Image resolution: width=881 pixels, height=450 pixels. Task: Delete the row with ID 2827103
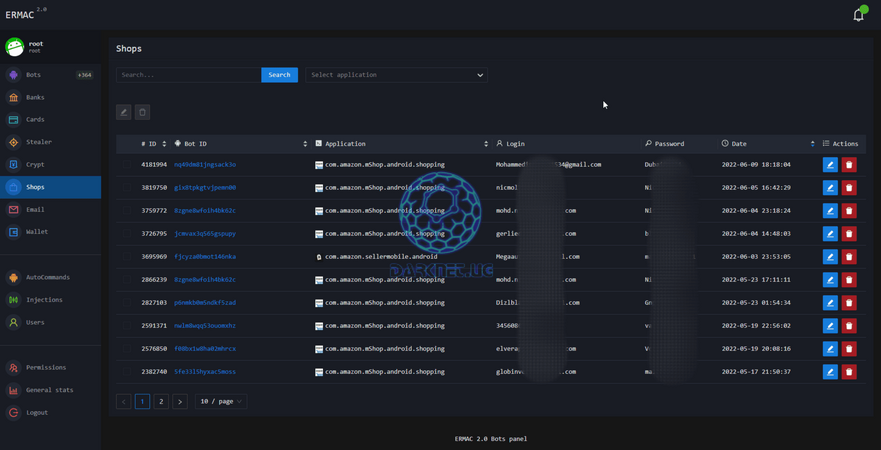849,303
